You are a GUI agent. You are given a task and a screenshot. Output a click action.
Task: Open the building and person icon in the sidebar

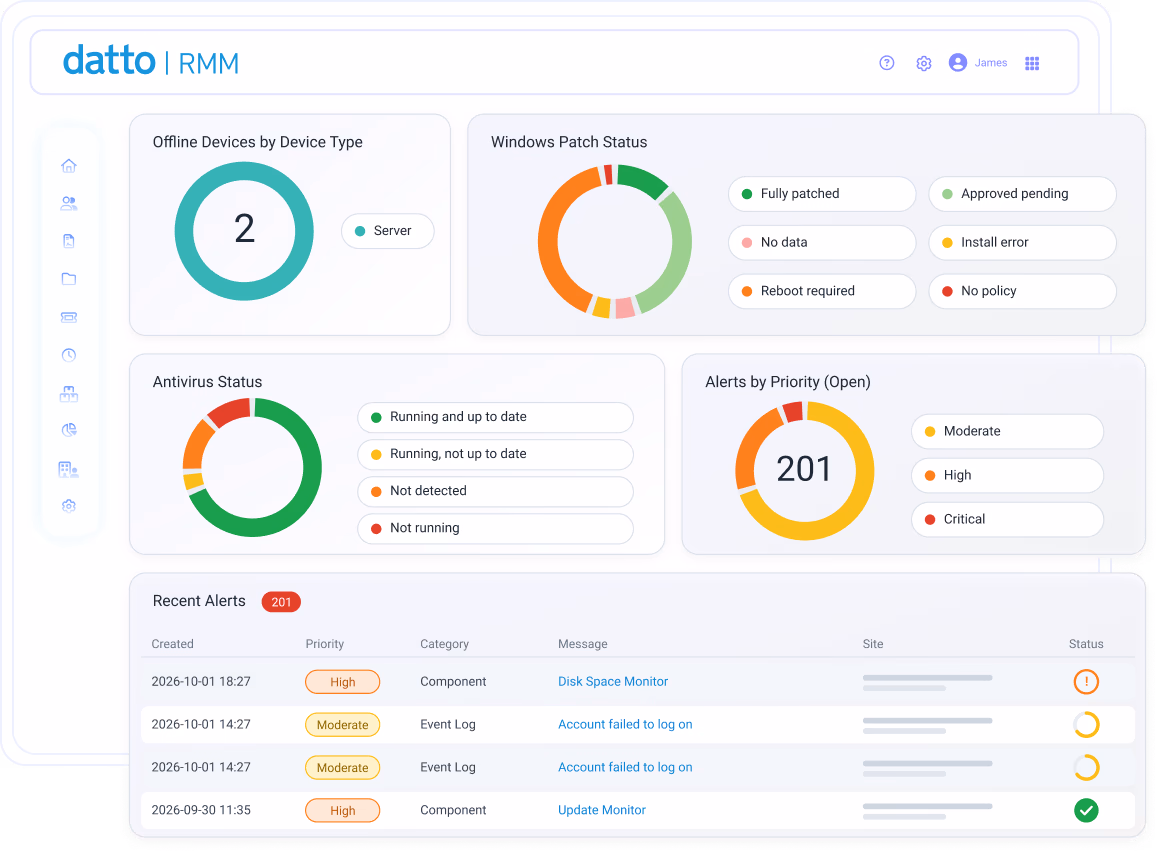coord(69,469)
